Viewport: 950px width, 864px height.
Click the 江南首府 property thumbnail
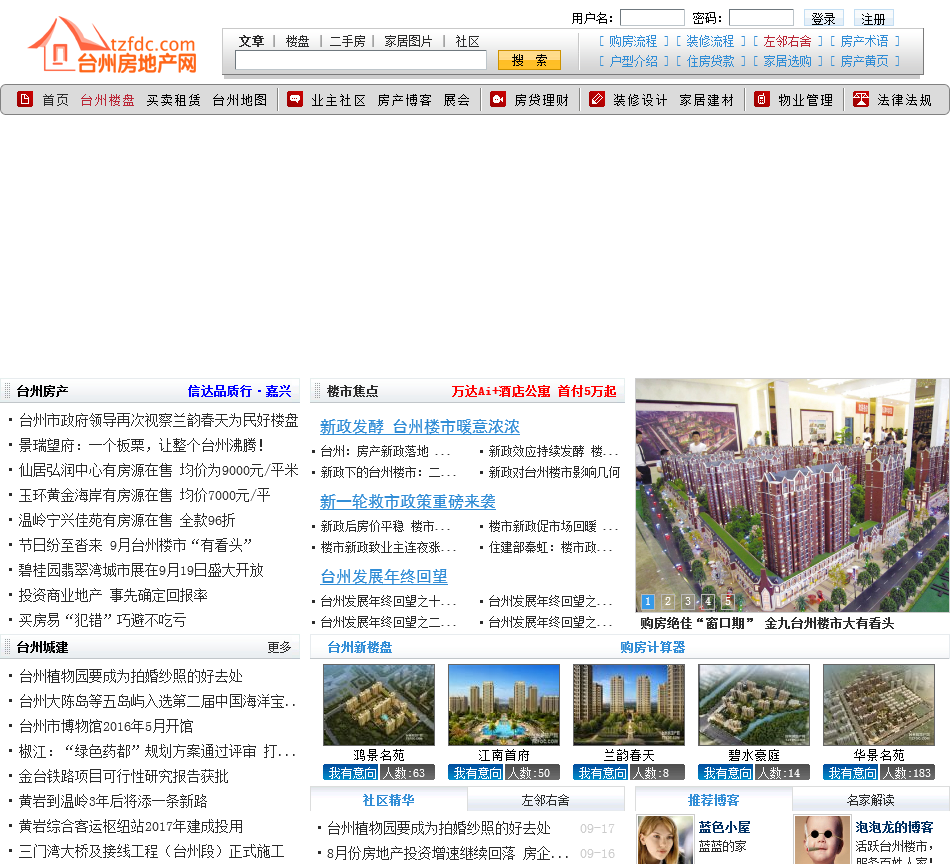click(x=503, y=705)
